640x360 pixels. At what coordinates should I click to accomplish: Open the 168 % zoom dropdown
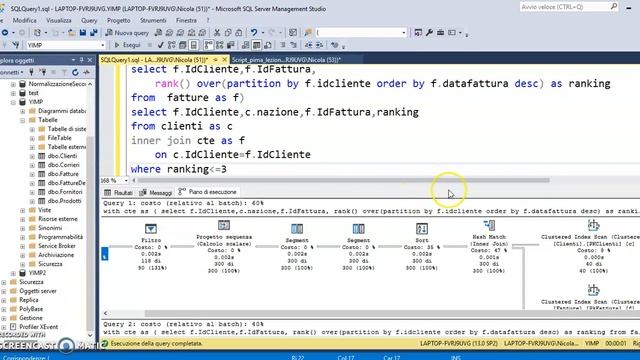[127, 180]
